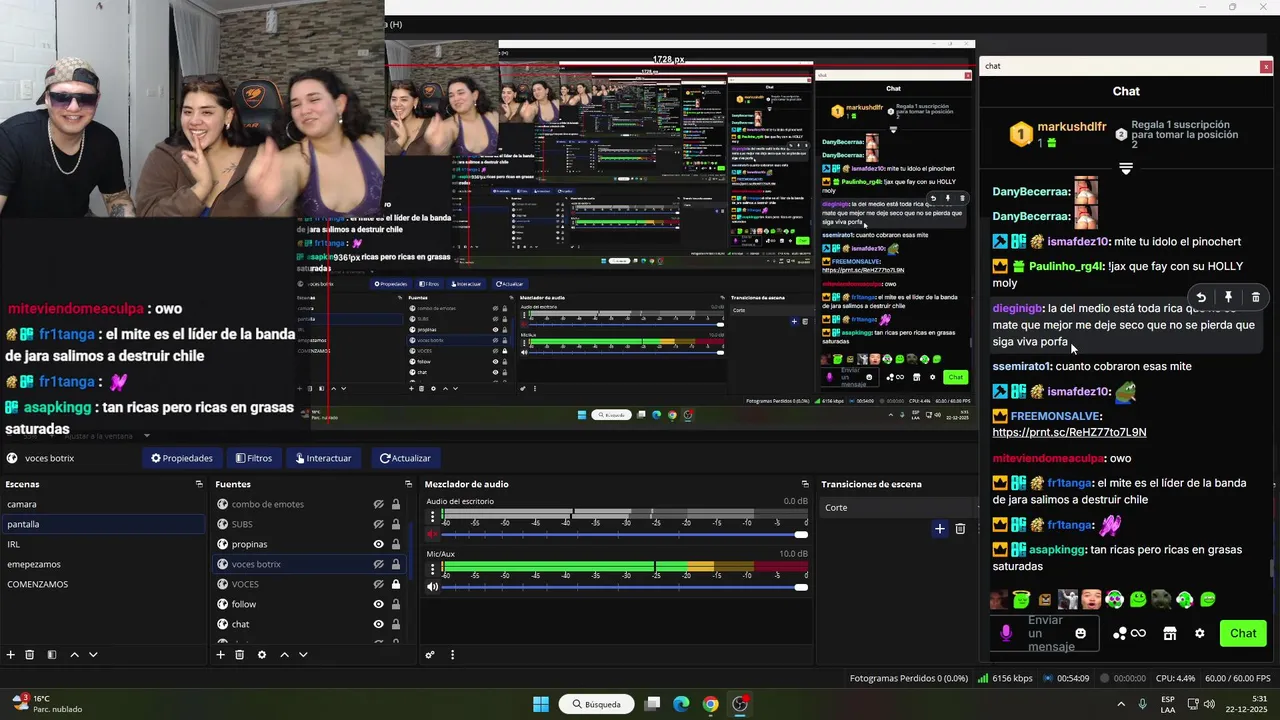The height and width of the screenshot is (720, 1280).
Task: Open Mic/Aux three-dot options menu
Action: [432, 569]
